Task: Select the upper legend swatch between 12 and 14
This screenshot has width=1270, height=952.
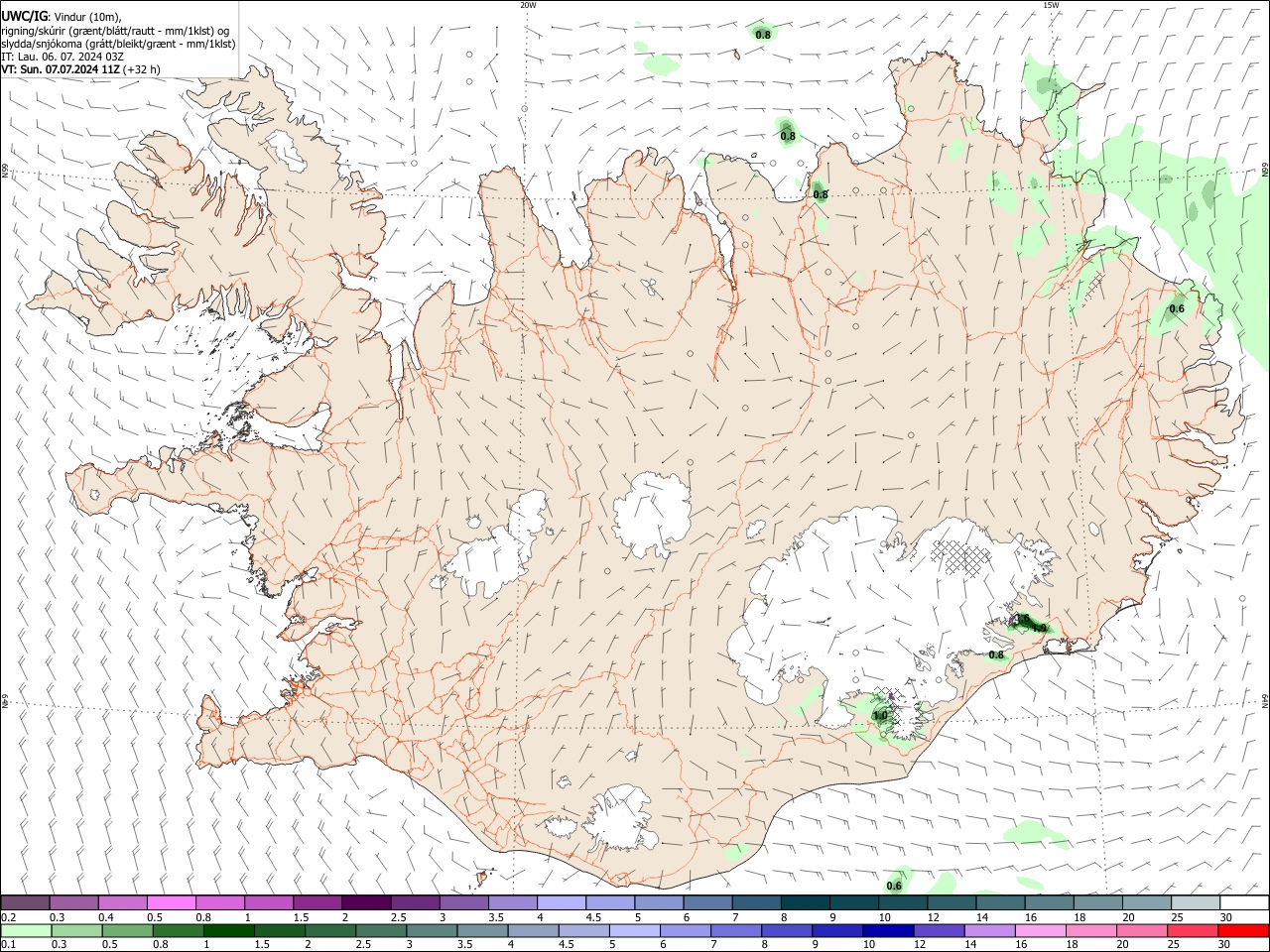Action: pyautogui.click(x=950, y=902)
